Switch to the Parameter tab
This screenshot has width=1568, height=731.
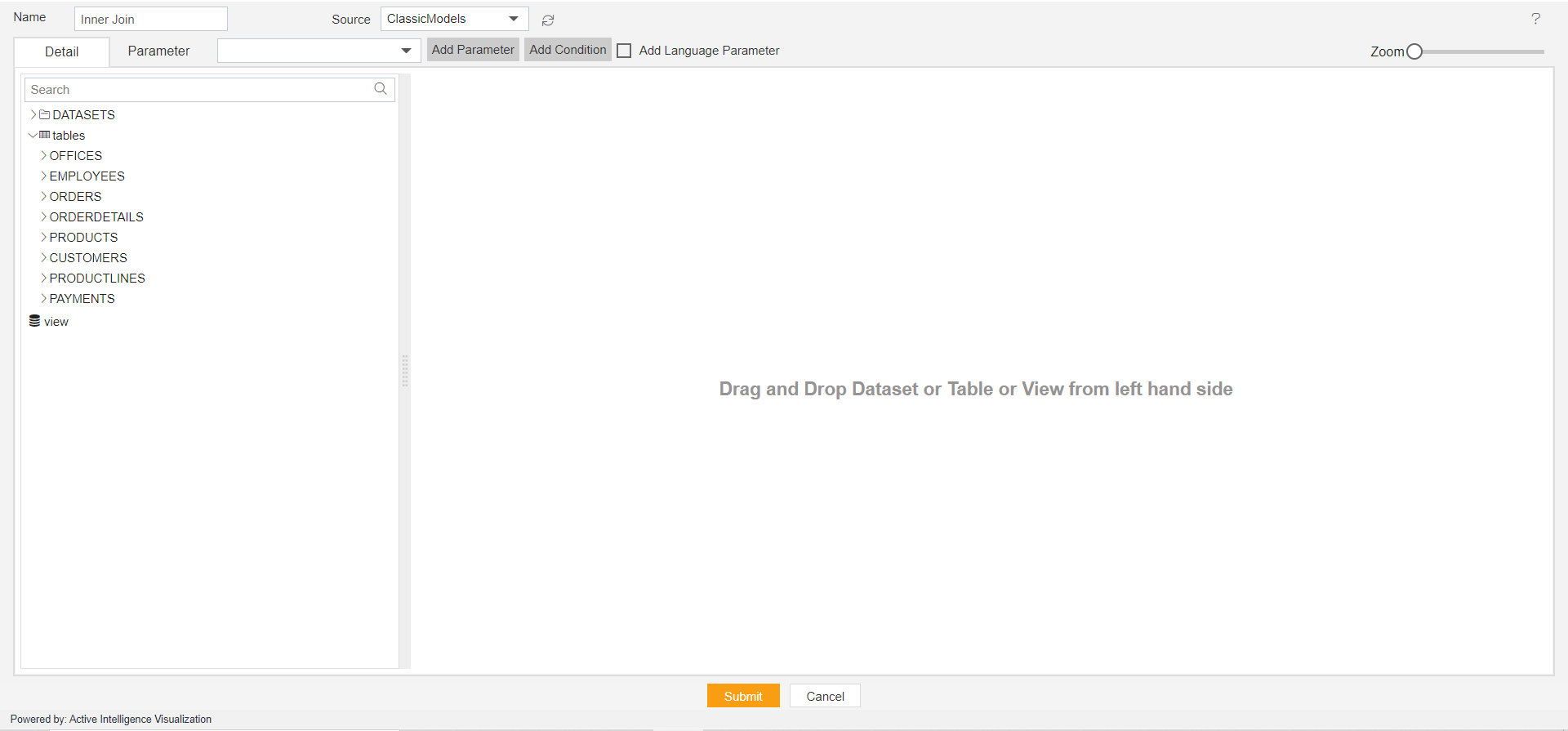158,51
